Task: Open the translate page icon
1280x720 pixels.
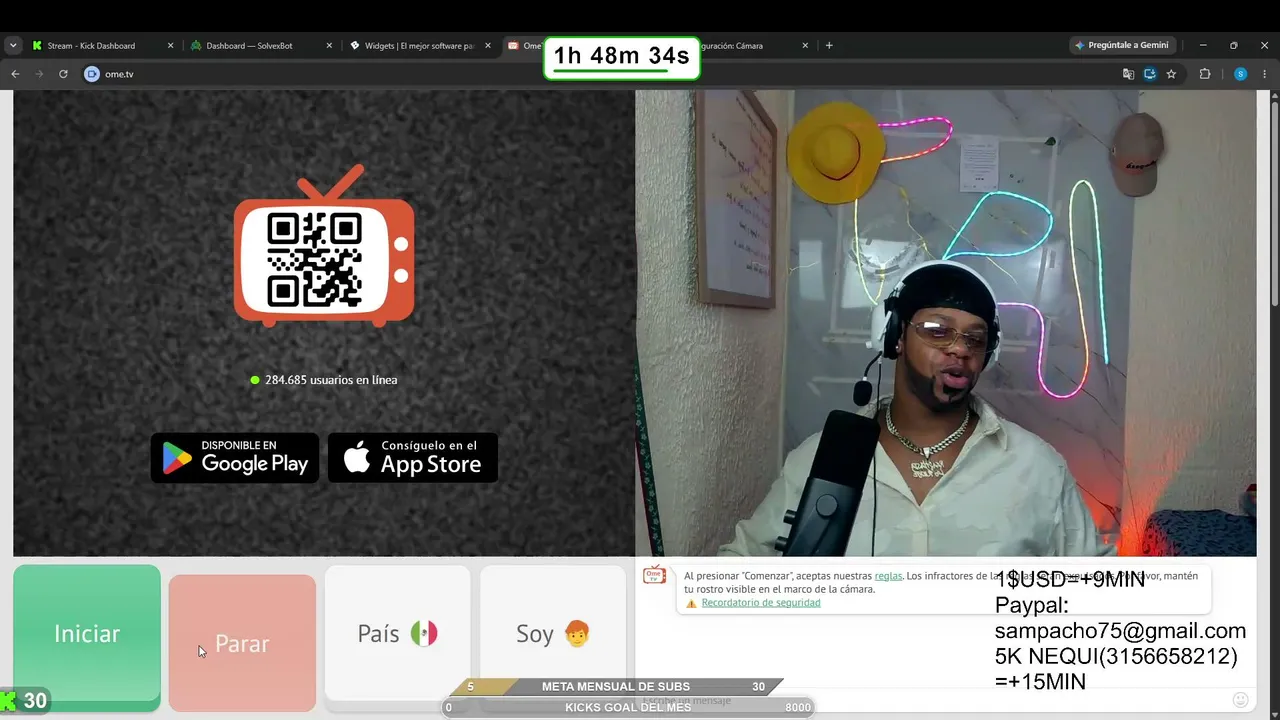Action: [1128, 74]
